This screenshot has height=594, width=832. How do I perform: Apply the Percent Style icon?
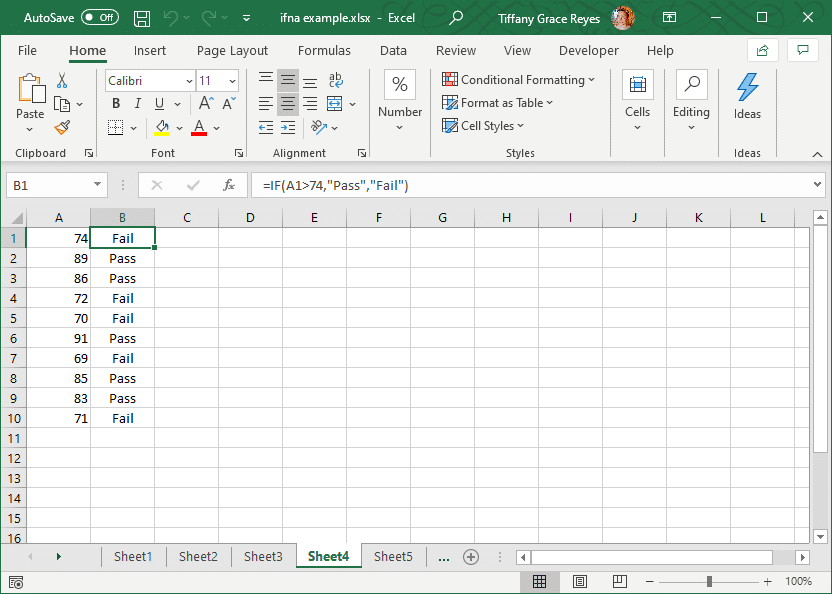click(x=399, y=84)
